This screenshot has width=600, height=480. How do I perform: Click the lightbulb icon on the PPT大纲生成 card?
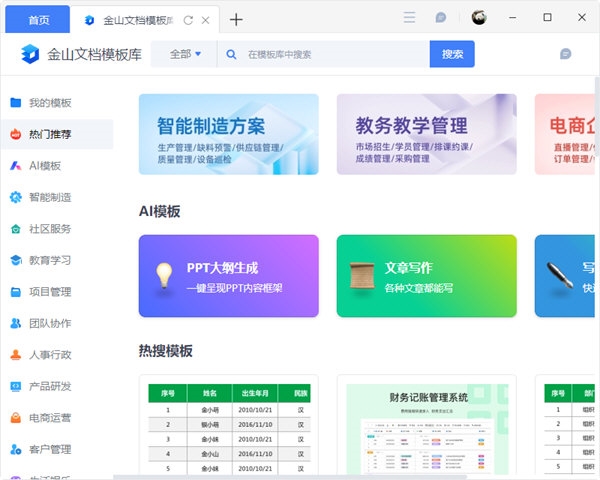click(164, 276)
